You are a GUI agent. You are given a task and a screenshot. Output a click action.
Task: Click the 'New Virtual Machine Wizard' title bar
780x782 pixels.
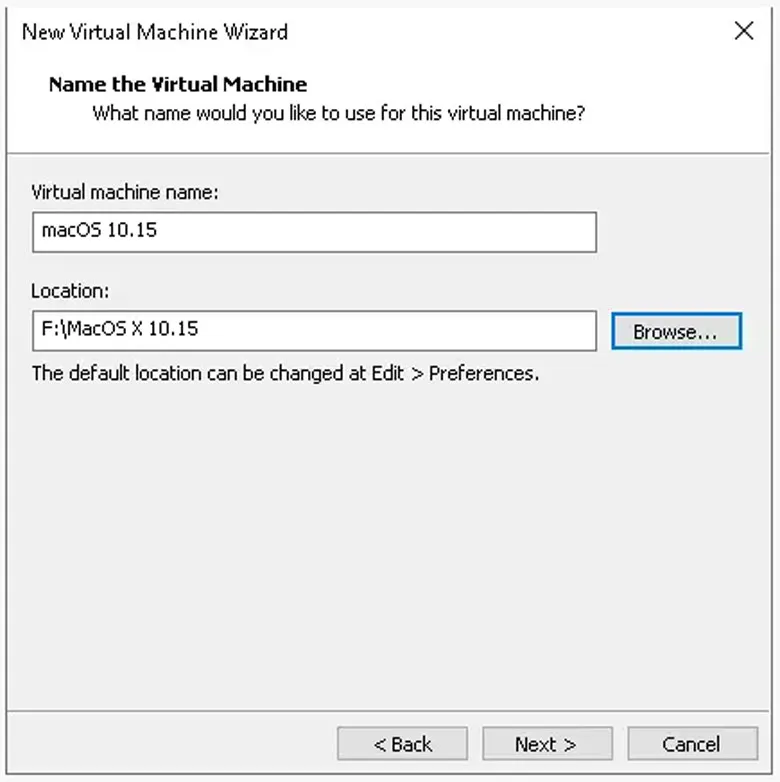155,31
